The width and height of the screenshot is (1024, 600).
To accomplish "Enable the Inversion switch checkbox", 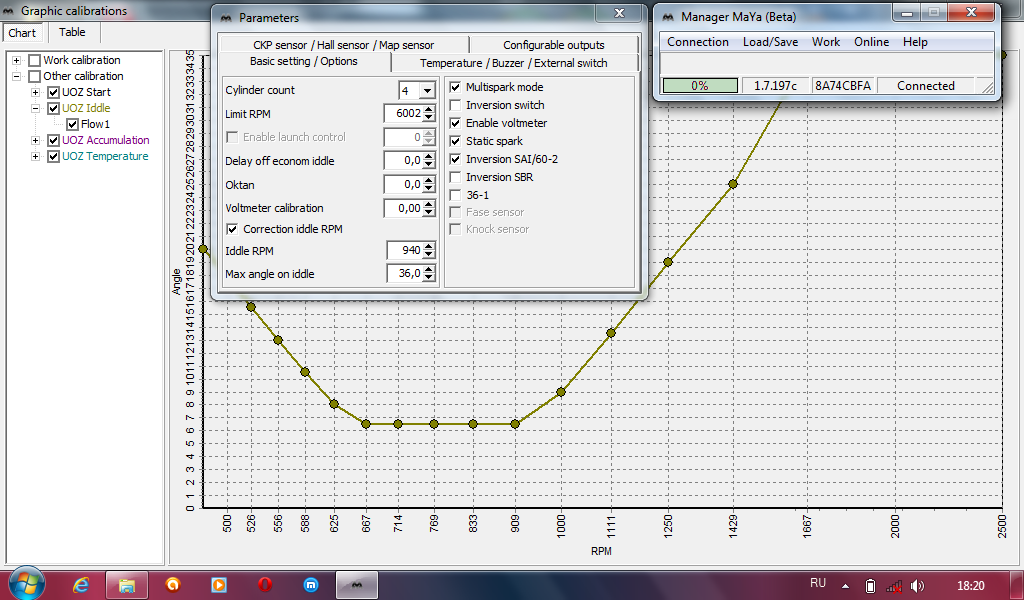I will tap(456, 106).
